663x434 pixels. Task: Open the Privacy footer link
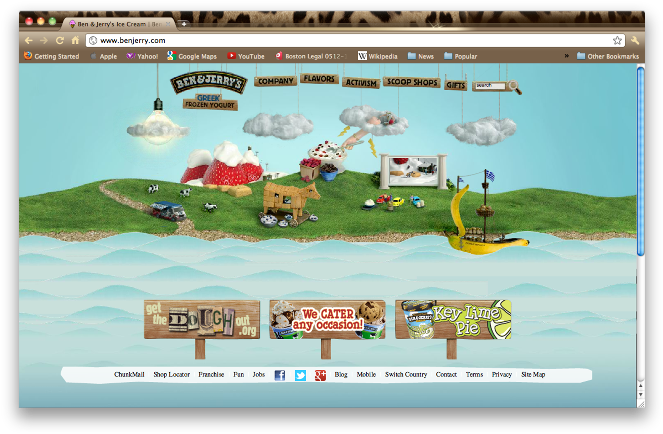(x=501, y=375)
